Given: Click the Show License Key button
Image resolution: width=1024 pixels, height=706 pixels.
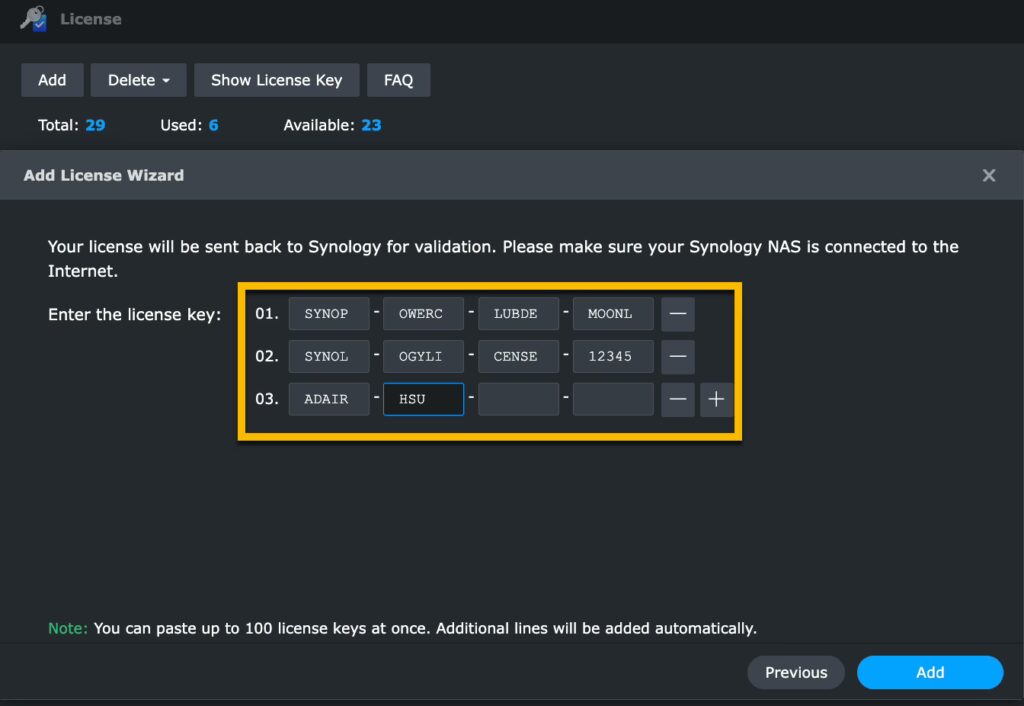Looking at the screenshot, I should pos(276,80).
